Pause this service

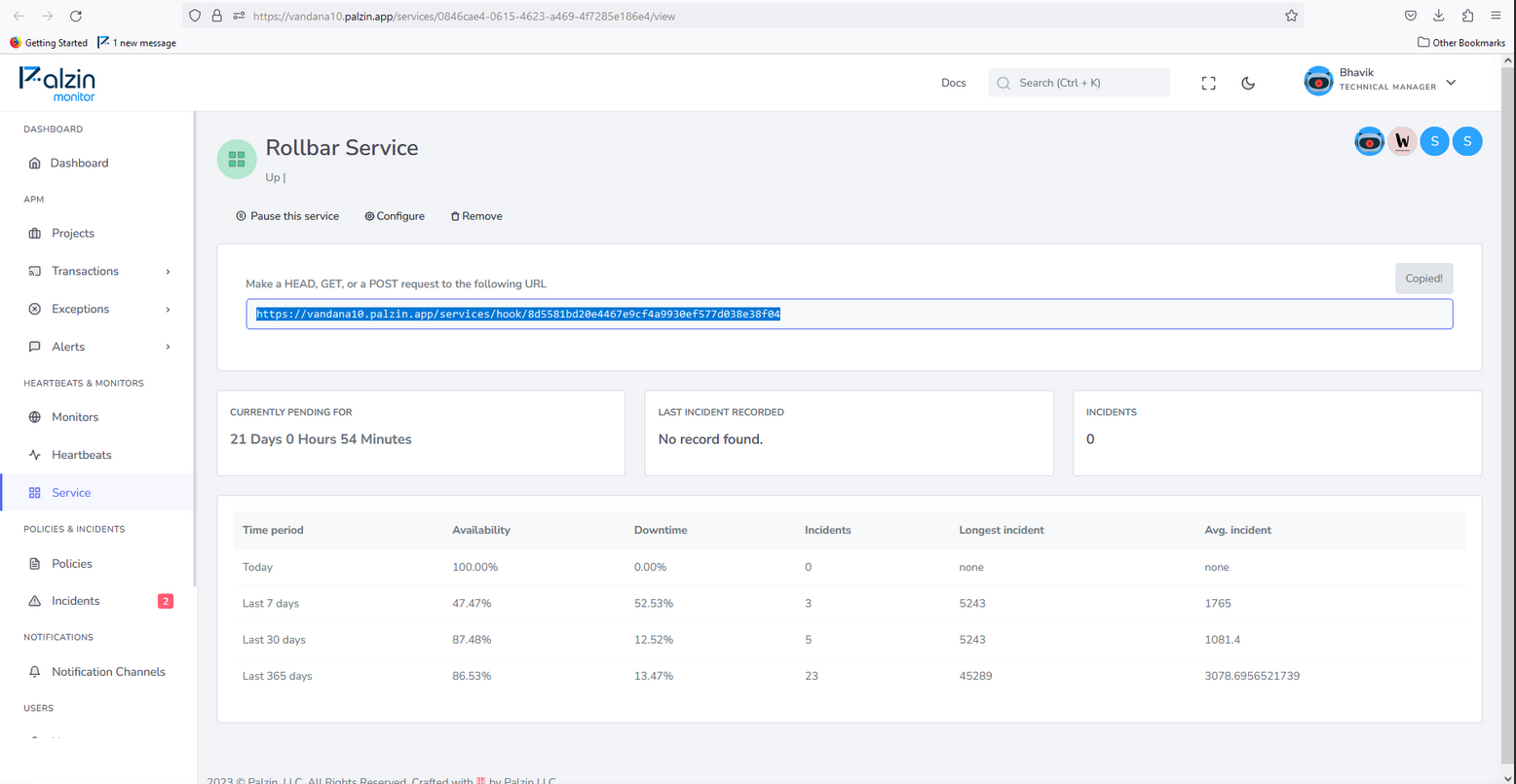point(287,216)
